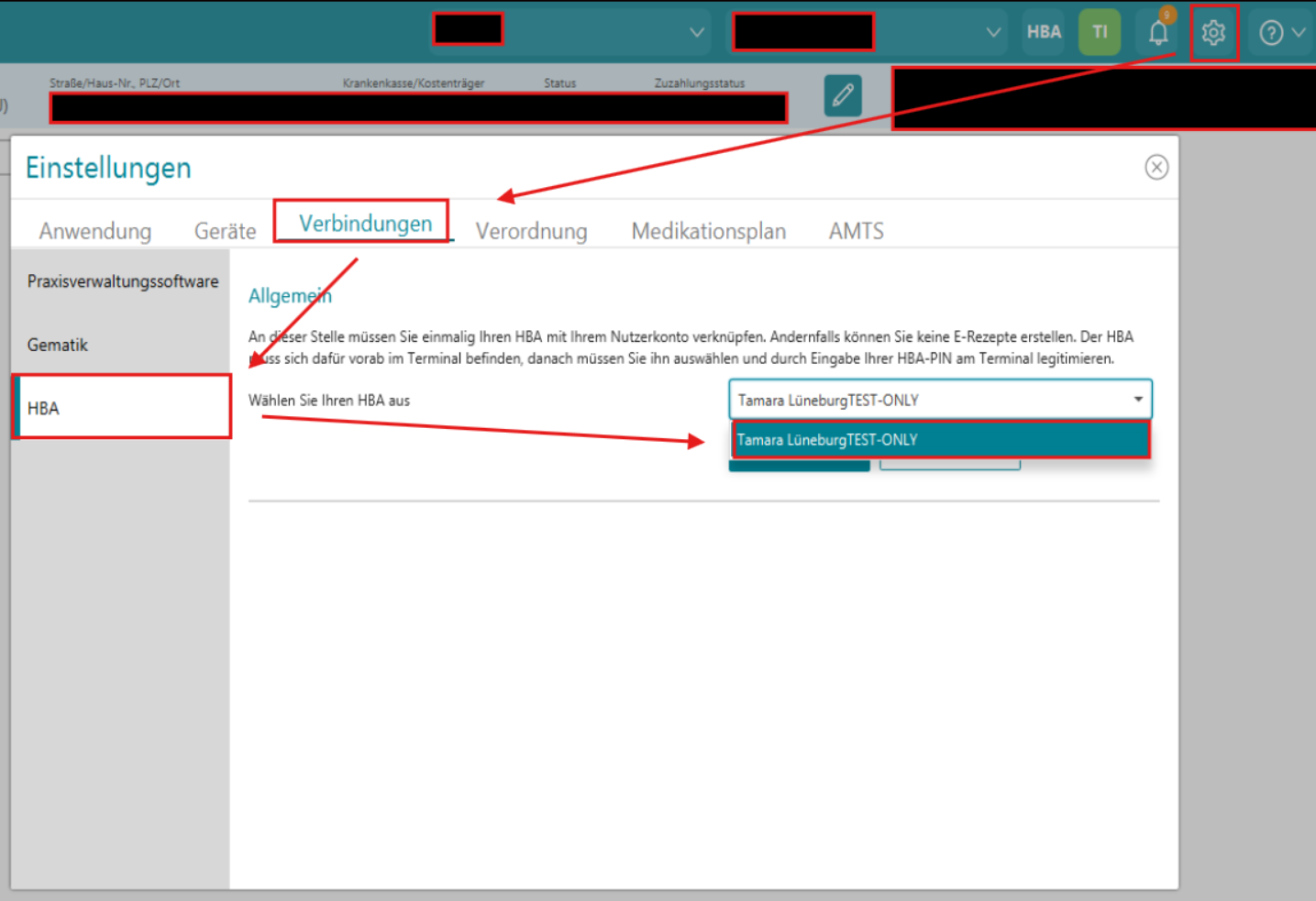Select Gematik in the sidebar

click(x=121, y=345)
